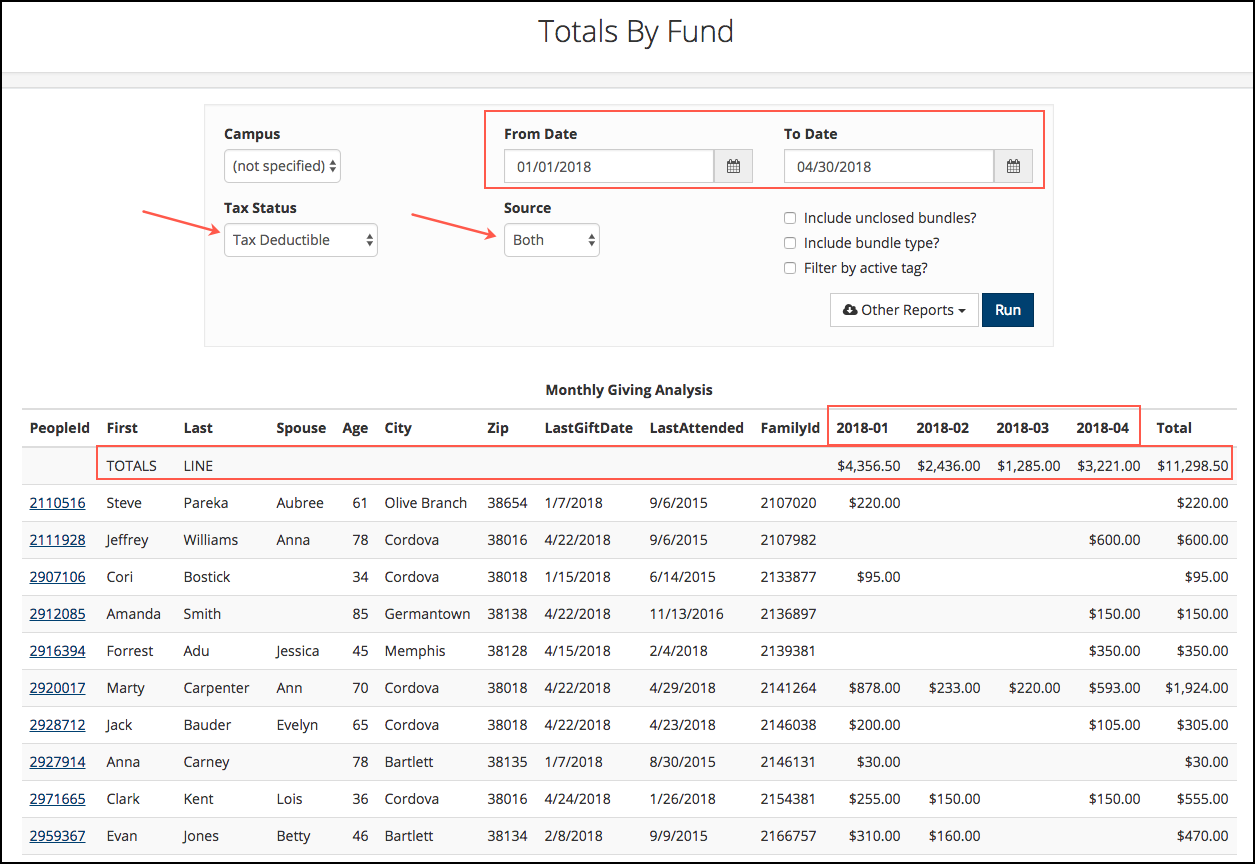This screenshot has height=864, width=1255.
Task: Open PeopleId link 2971665
Action: (x=57, y=799)
